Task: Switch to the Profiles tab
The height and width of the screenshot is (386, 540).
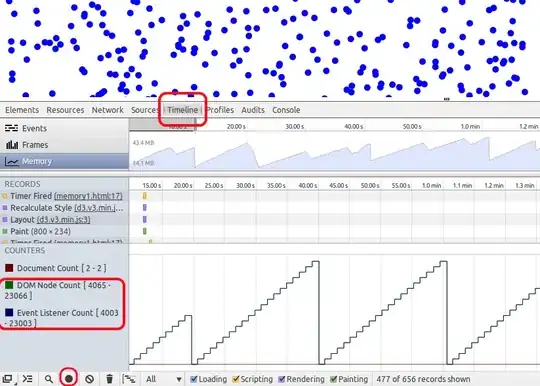Action: [220, 110]
